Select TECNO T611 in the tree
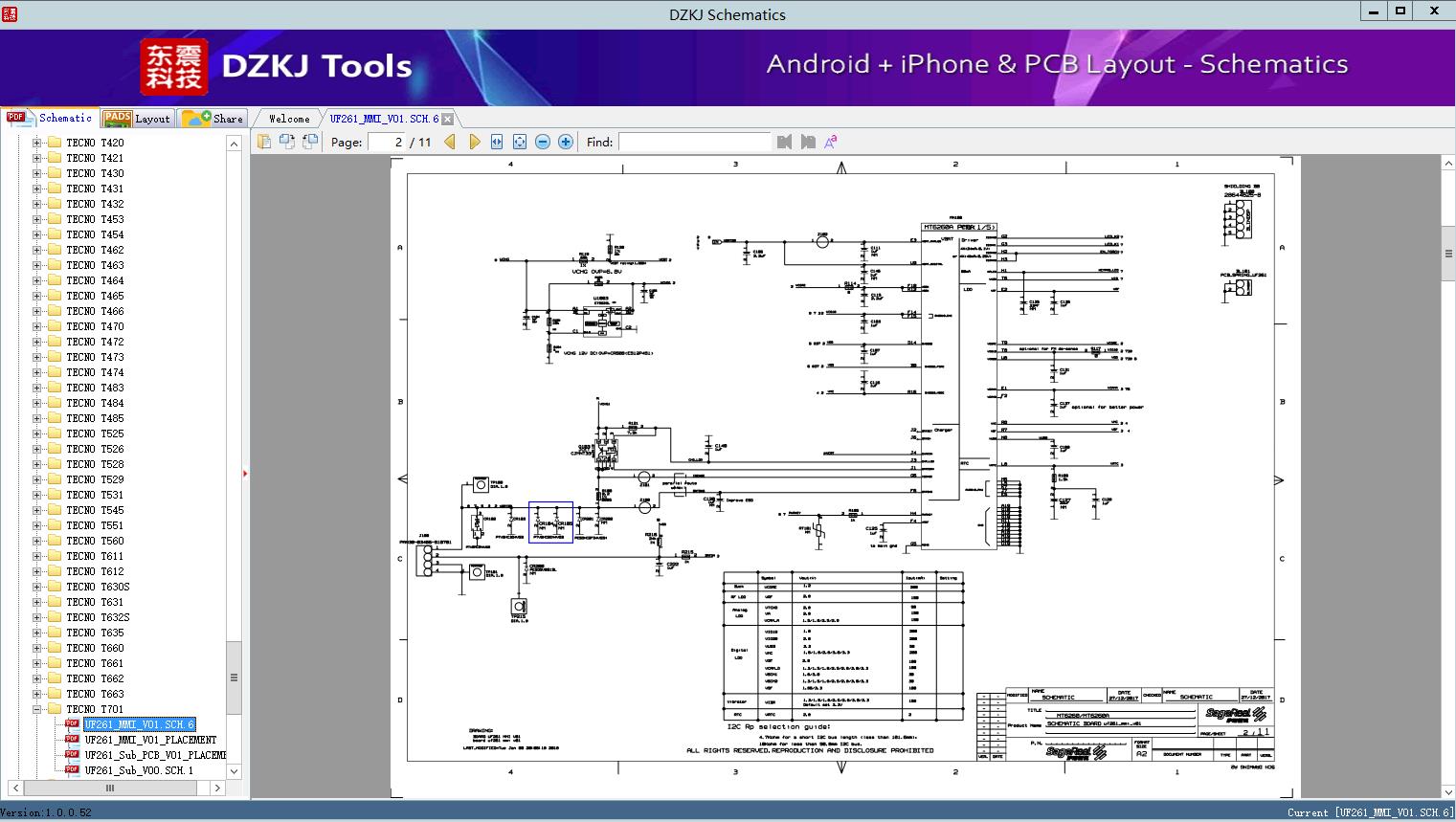The image size is (1456, 822). [x=95, y=556]
